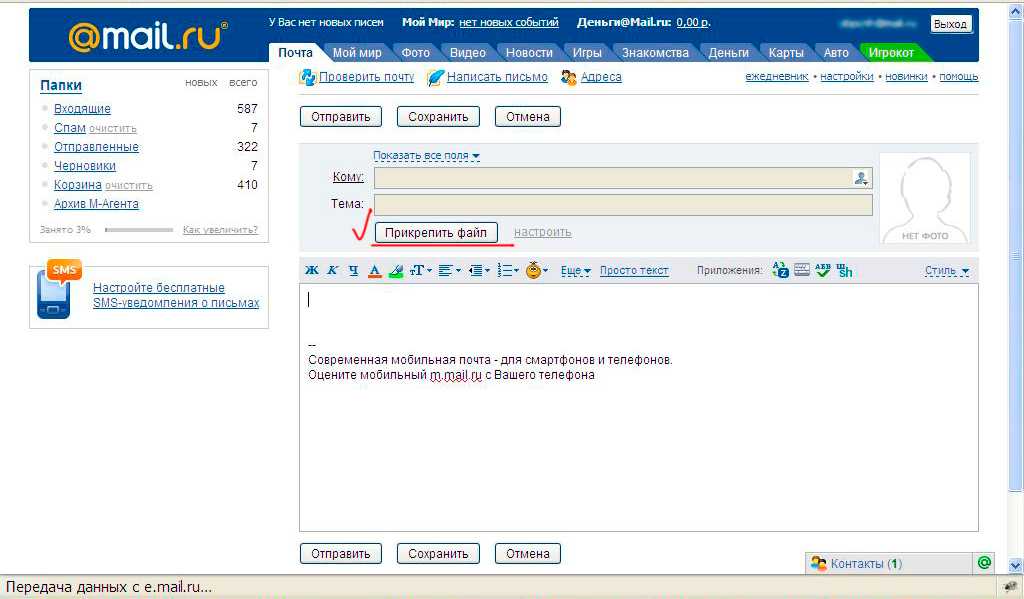The width and height of the screenshot is (1024, 599).
Task: Open the Мой мир tab
Action: point(357,52)
